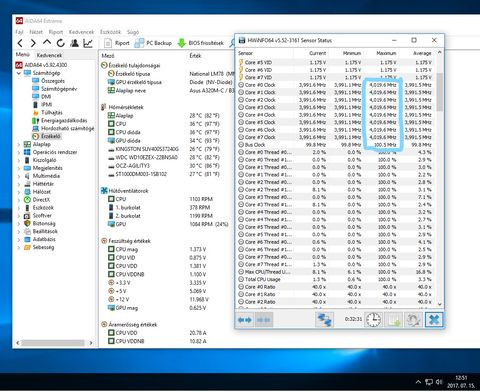
Task: Open the Fájl menu
Action: point(19,32)
